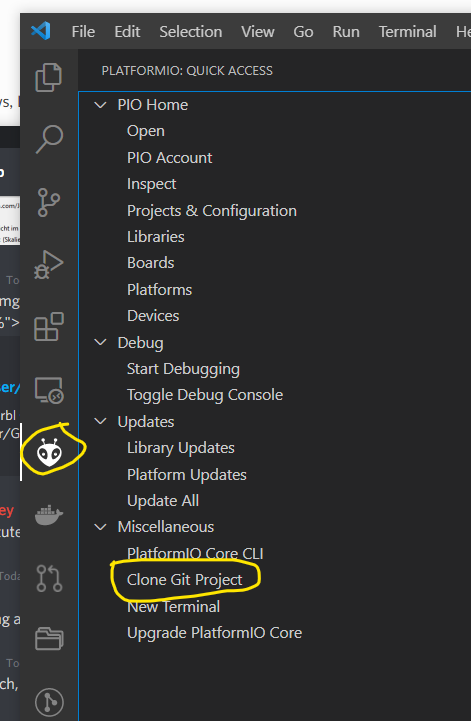Collapse the Debug section chevron
This screenshot has width=471, height=721.
coord(100,343)
